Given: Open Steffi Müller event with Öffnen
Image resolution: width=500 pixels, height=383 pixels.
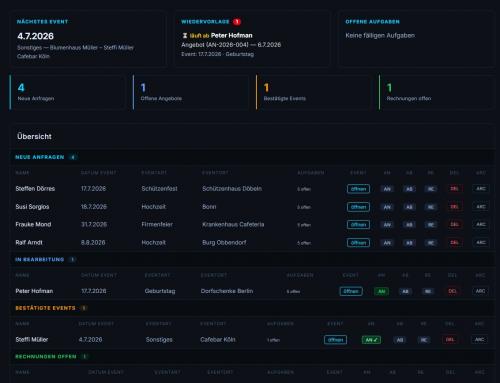Looking at the screenshot, I should tap(335, 340).
